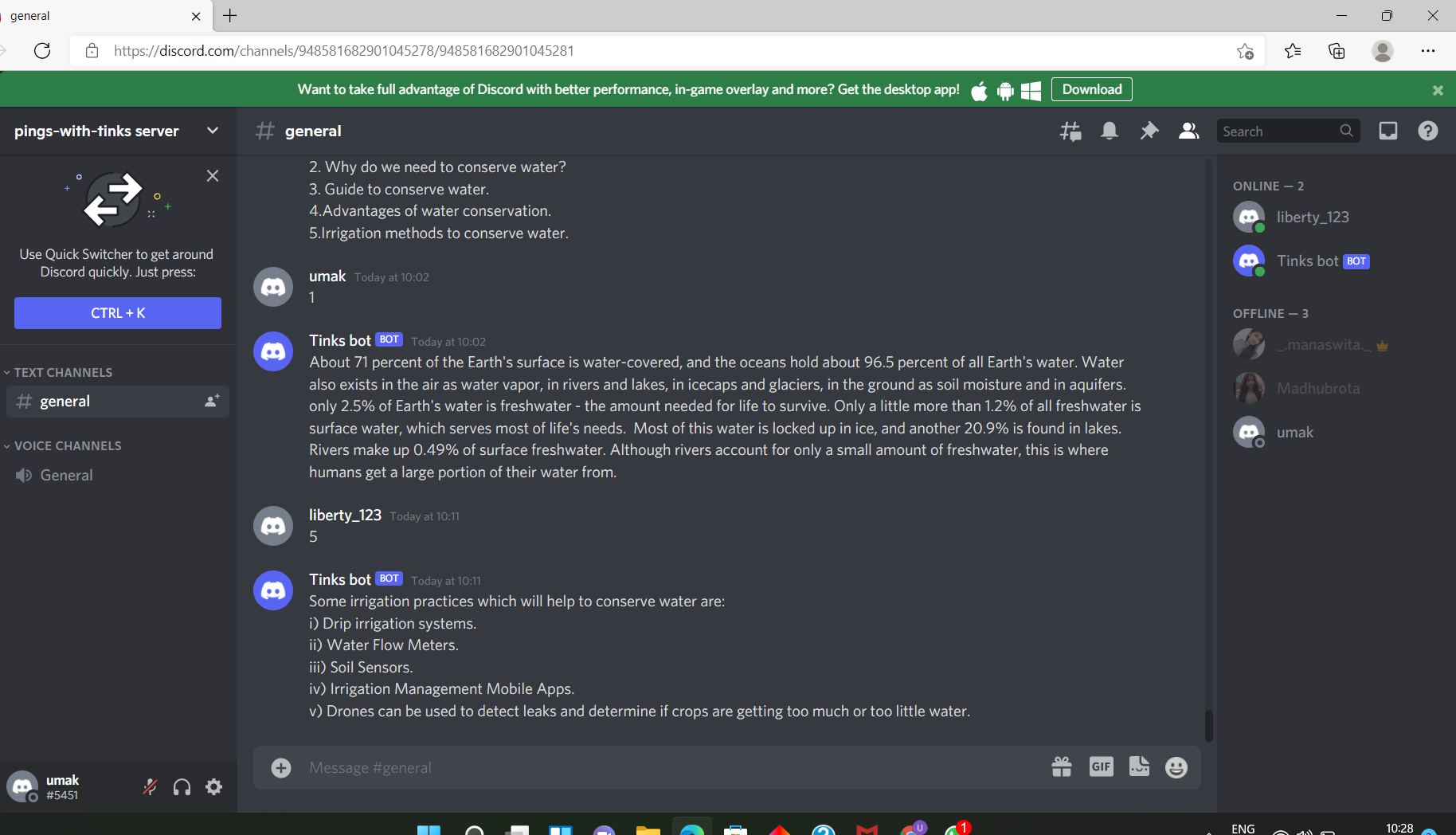Send a gift with the gift icon
Viewport: 1456px width, 835px height.
click(x=1061, y=767)
